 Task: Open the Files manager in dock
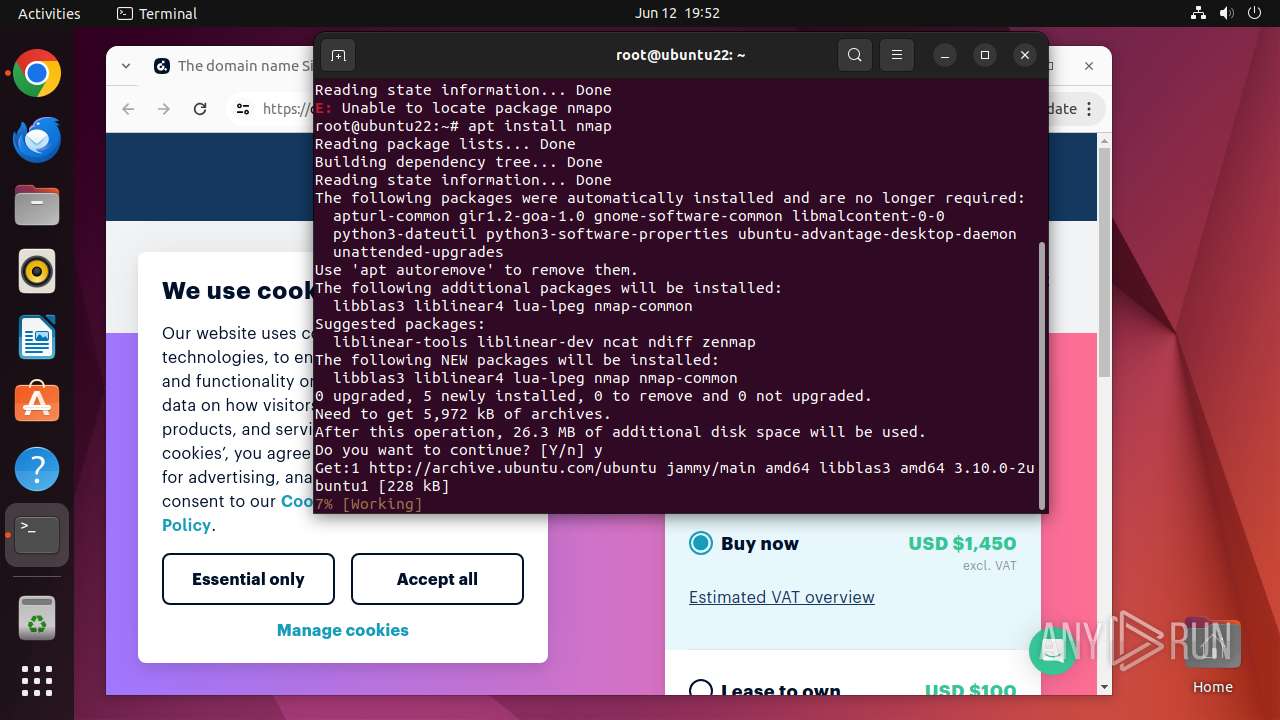tap(37, 206)
